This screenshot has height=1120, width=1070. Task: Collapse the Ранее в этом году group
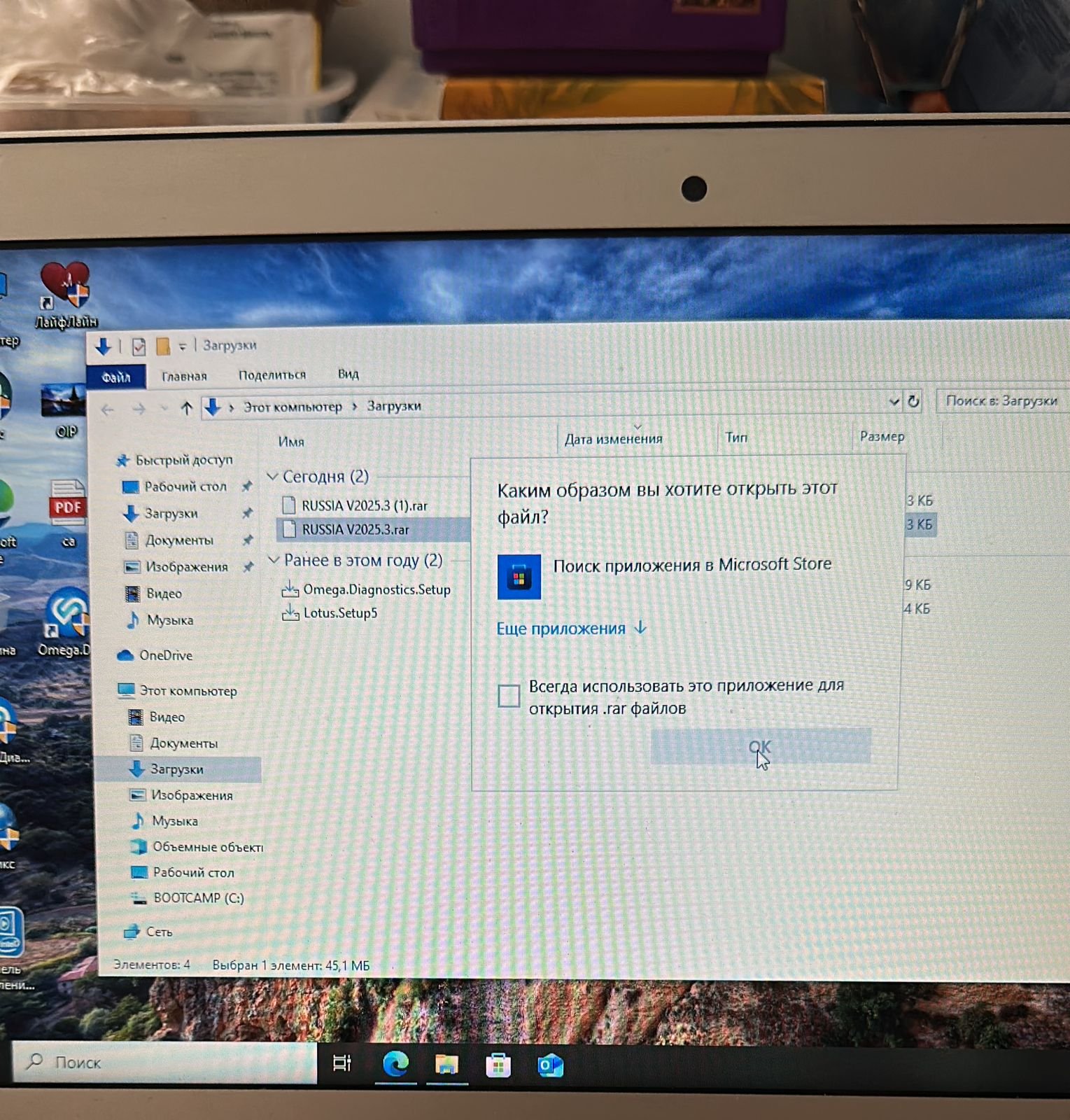pos(274,560)
